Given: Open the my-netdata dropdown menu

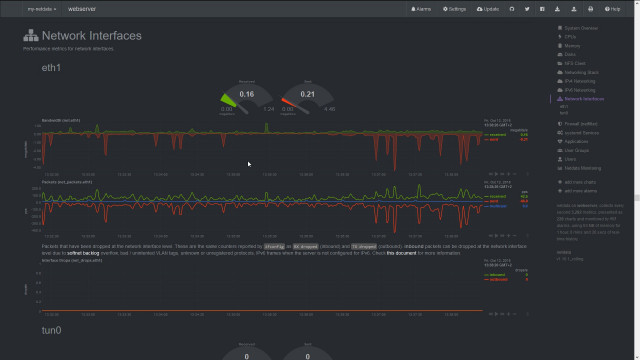Looking at the screenshot, I should [42, 9].
